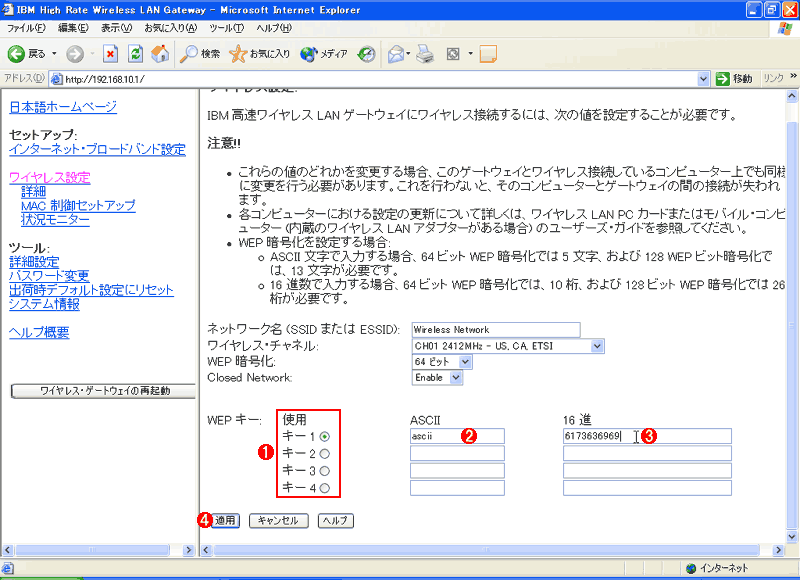Open the 詳細 link under ワイヤレス設定
Screen dimensions: 800x580
click(34, 192)
